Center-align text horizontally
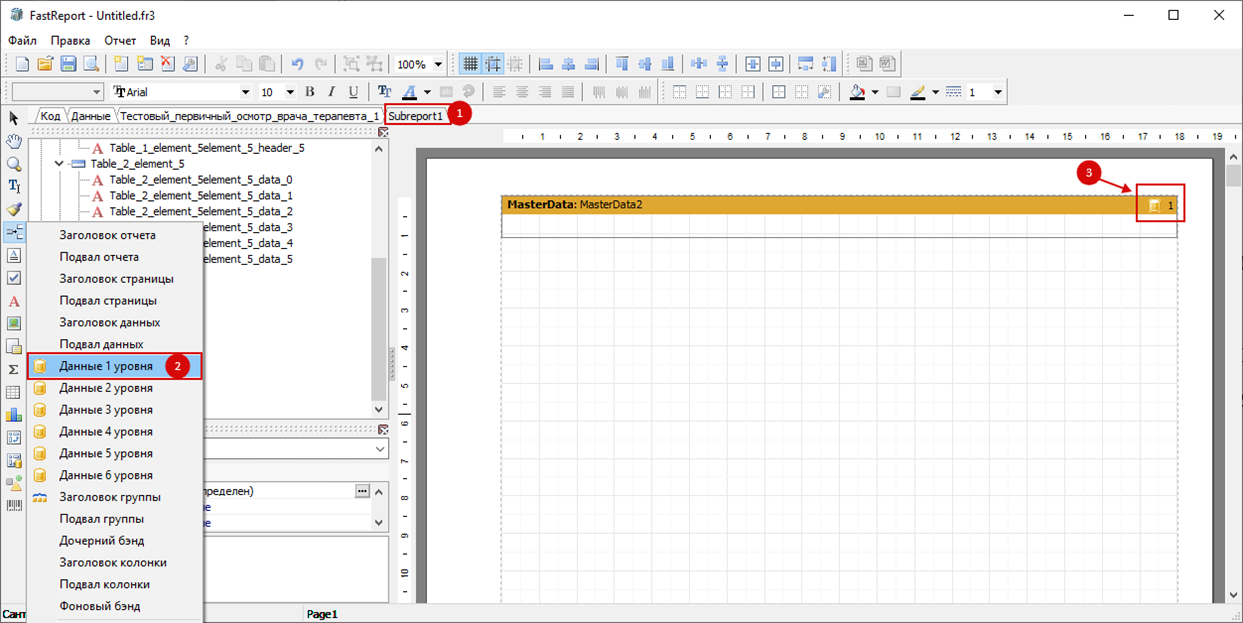 tap(520, 92)
